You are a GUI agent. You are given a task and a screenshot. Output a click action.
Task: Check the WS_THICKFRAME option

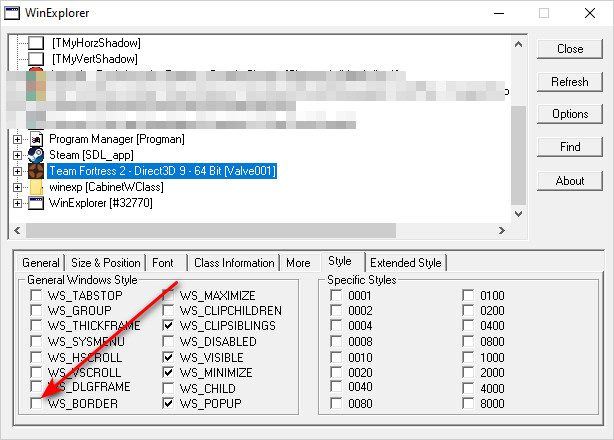point(36,326)
